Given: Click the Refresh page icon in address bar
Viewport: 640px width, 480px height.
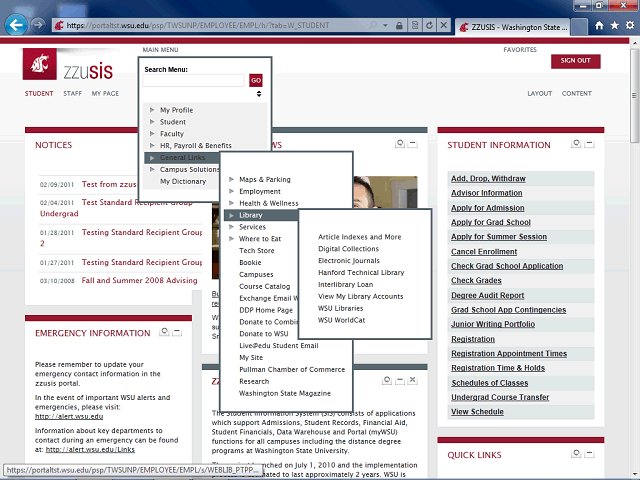Looking at the screenshot, I should click(429, 26).
